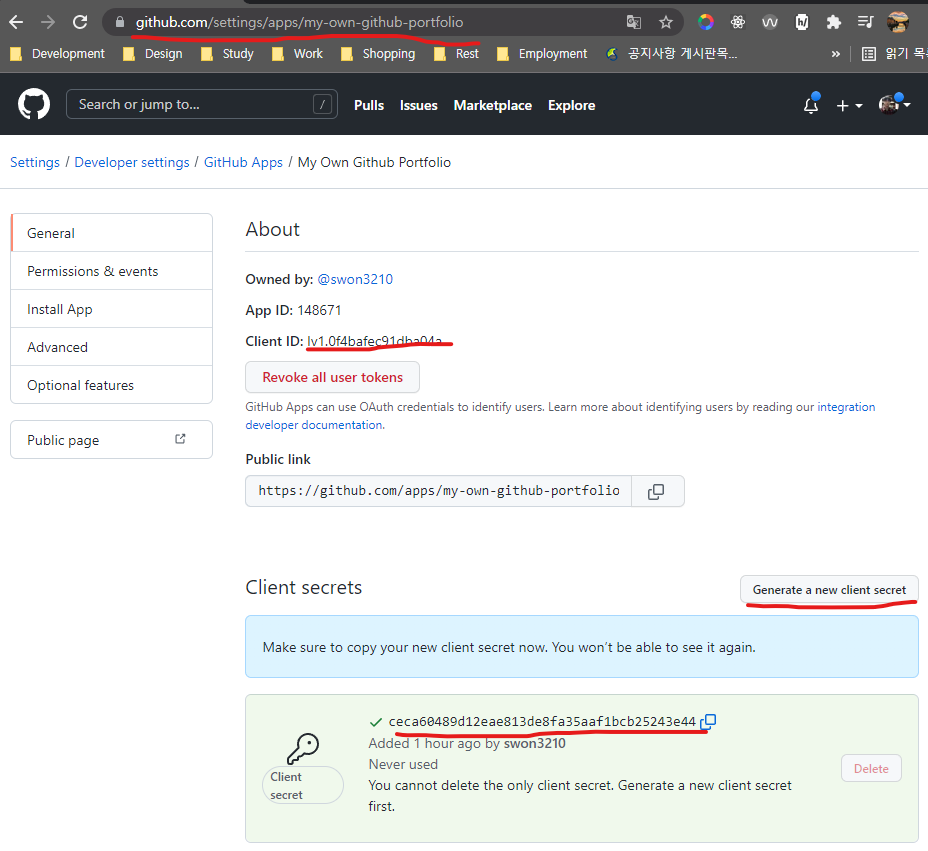The image size is (928, 851).
Task: Open Explore in GitHub header
Action: (x=571, y=105)
